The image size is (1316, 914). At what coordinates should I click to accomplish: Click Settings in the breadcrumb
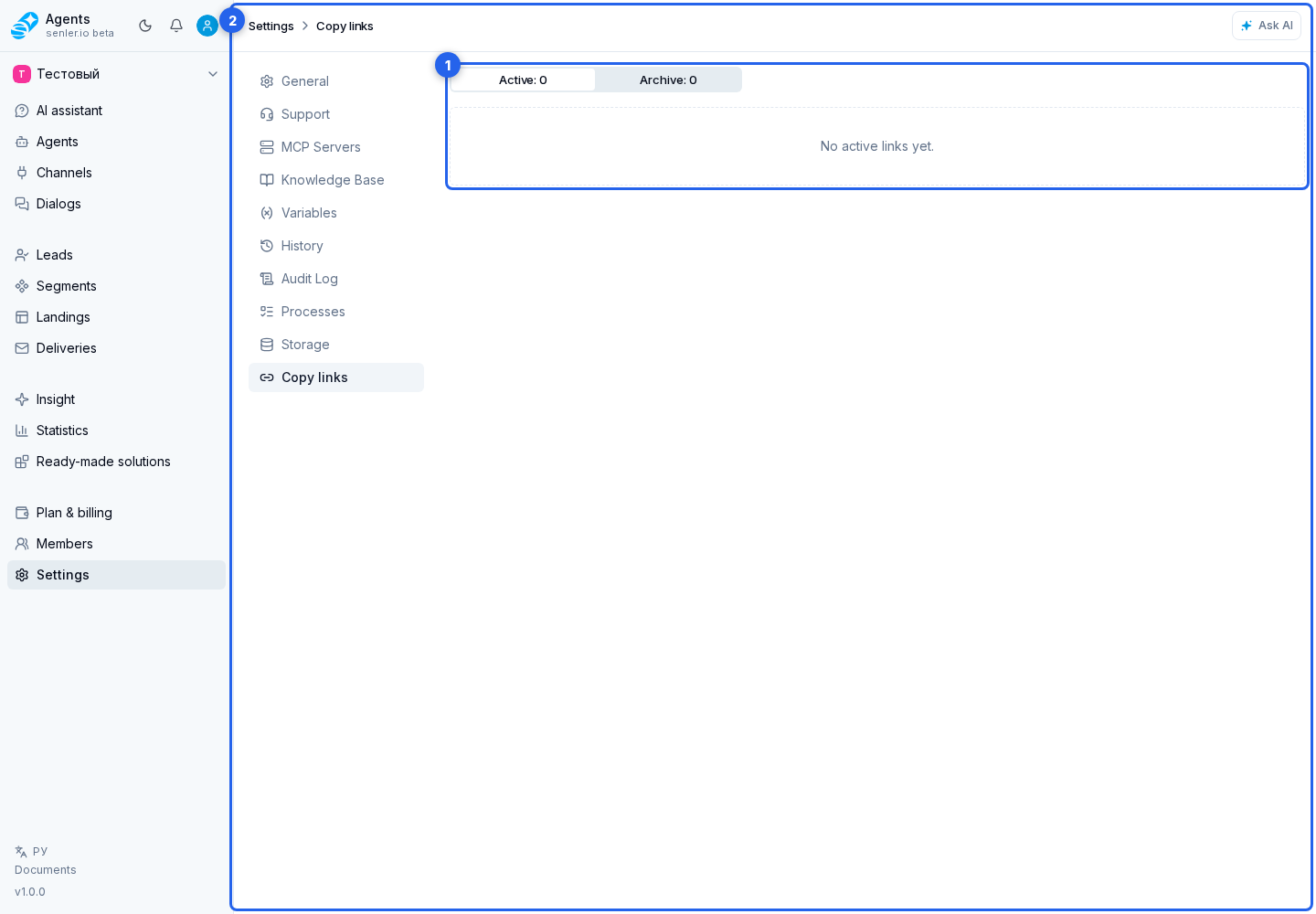271,26
